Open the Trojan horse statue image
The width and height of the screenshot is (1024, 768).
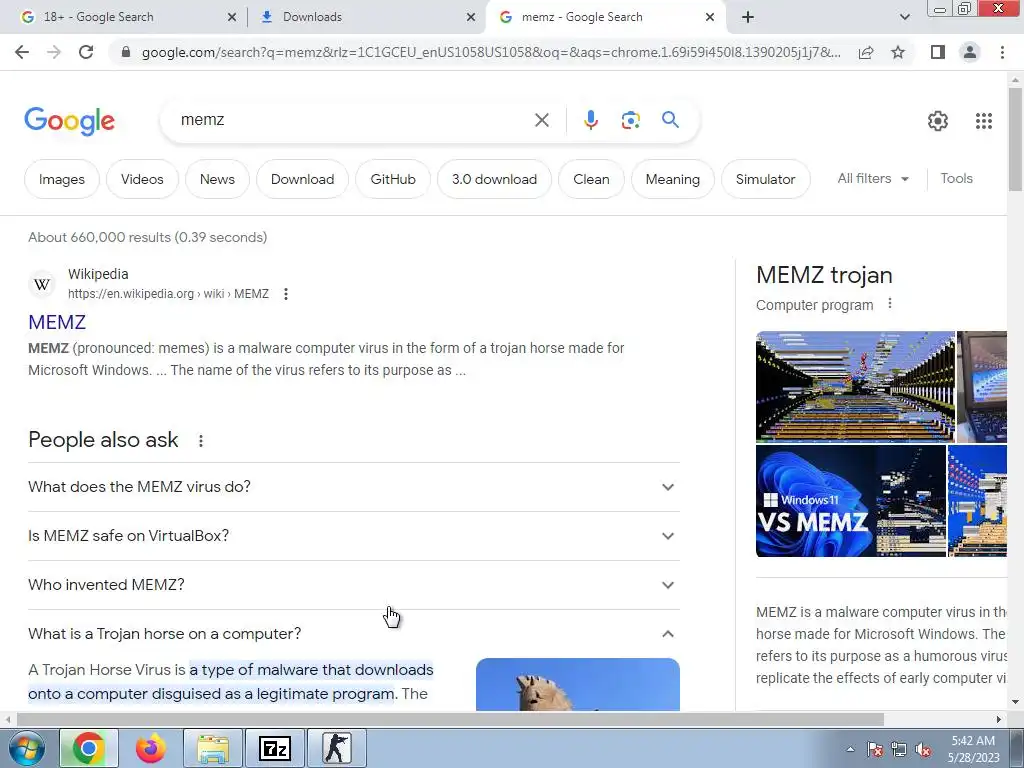click(578, 684)
